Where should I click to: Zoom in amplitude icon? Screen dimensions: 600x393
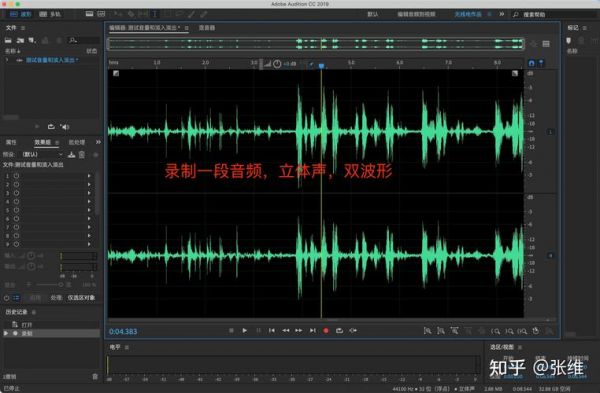(427, 331)
